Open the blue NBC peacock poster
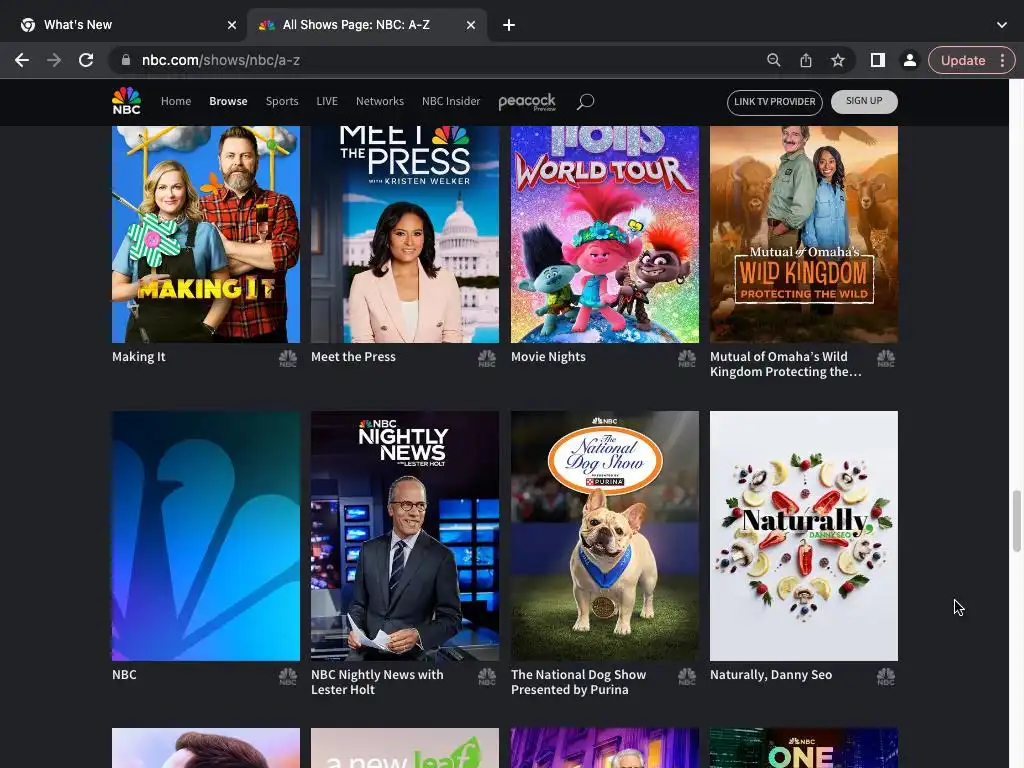Screen dimensions: 1024x768 tap(206, 536)
